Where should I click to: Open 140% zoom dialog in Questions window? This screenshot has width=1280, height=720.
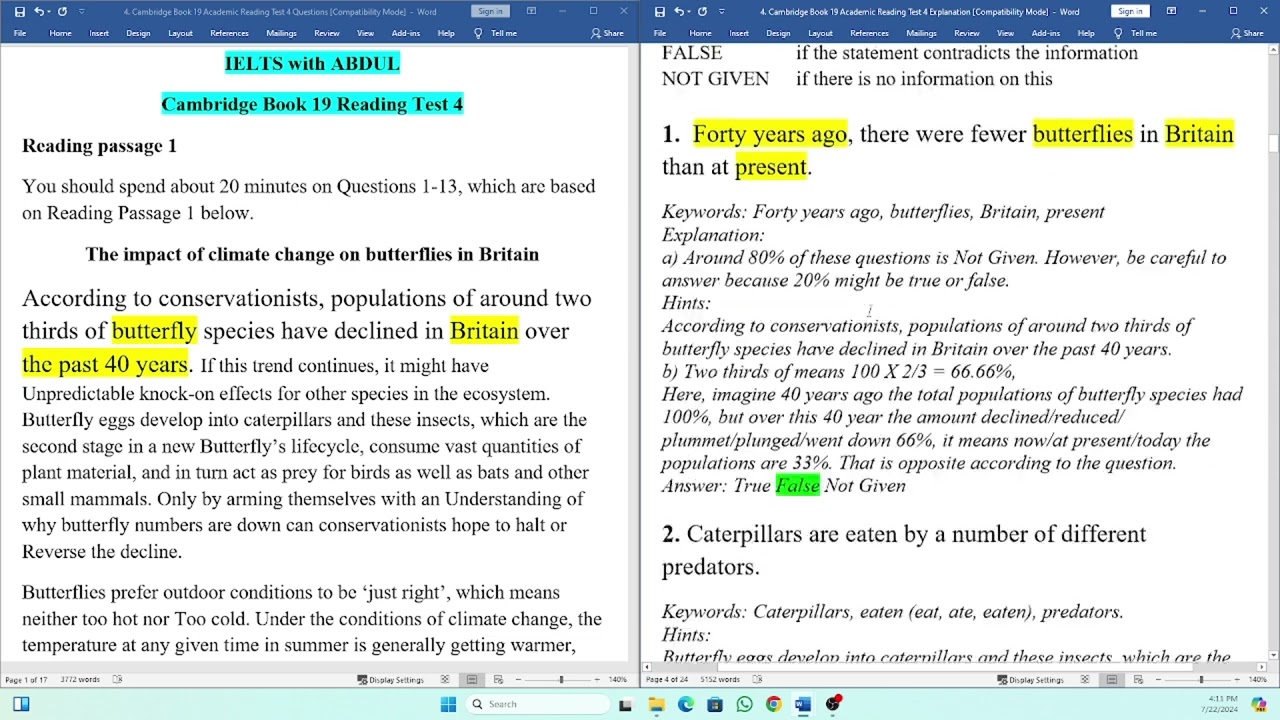coord(618,680)
